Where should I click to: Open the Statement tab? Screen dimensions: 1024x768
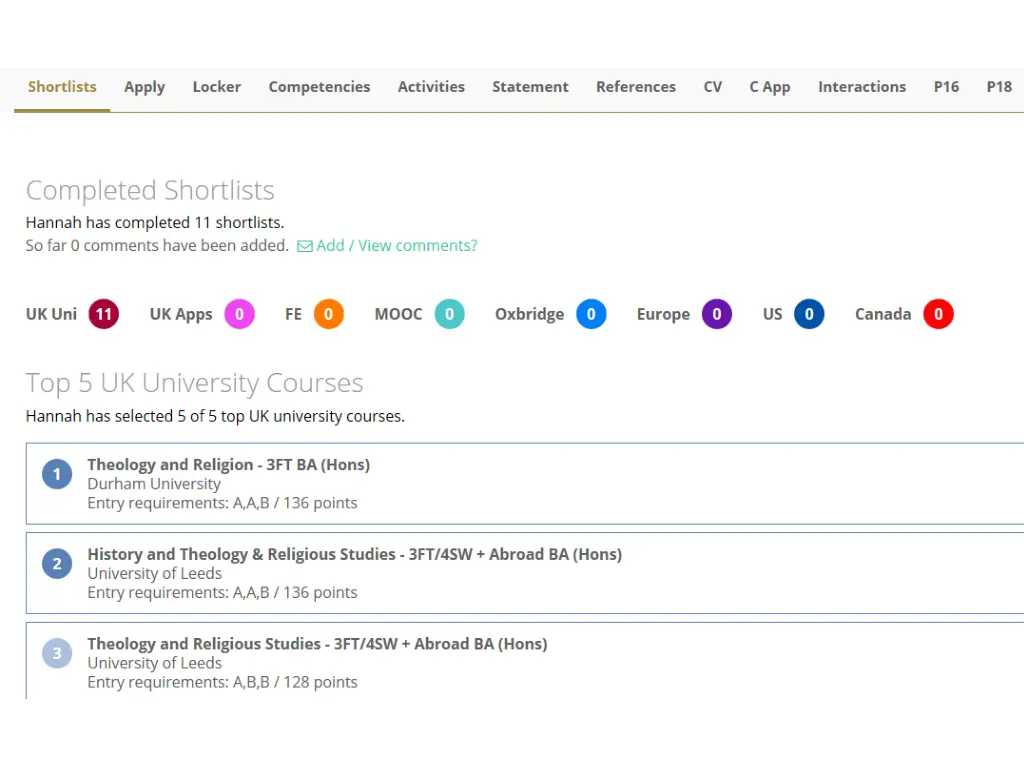pyautogui.click(x=530, y=87)
